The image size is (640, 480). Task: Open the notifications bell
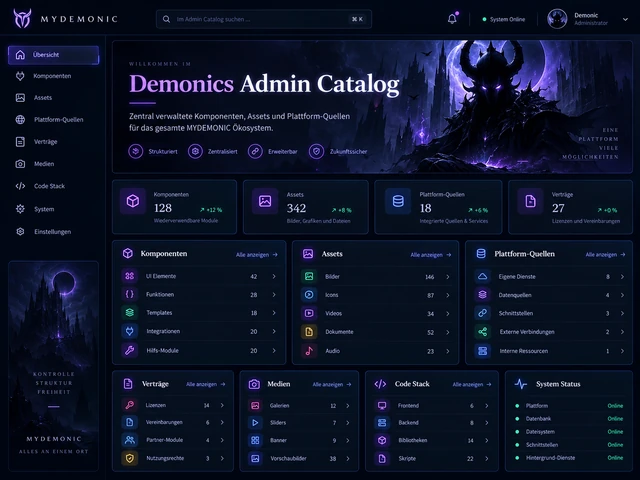pyautogui.click(x=452, y=19)
